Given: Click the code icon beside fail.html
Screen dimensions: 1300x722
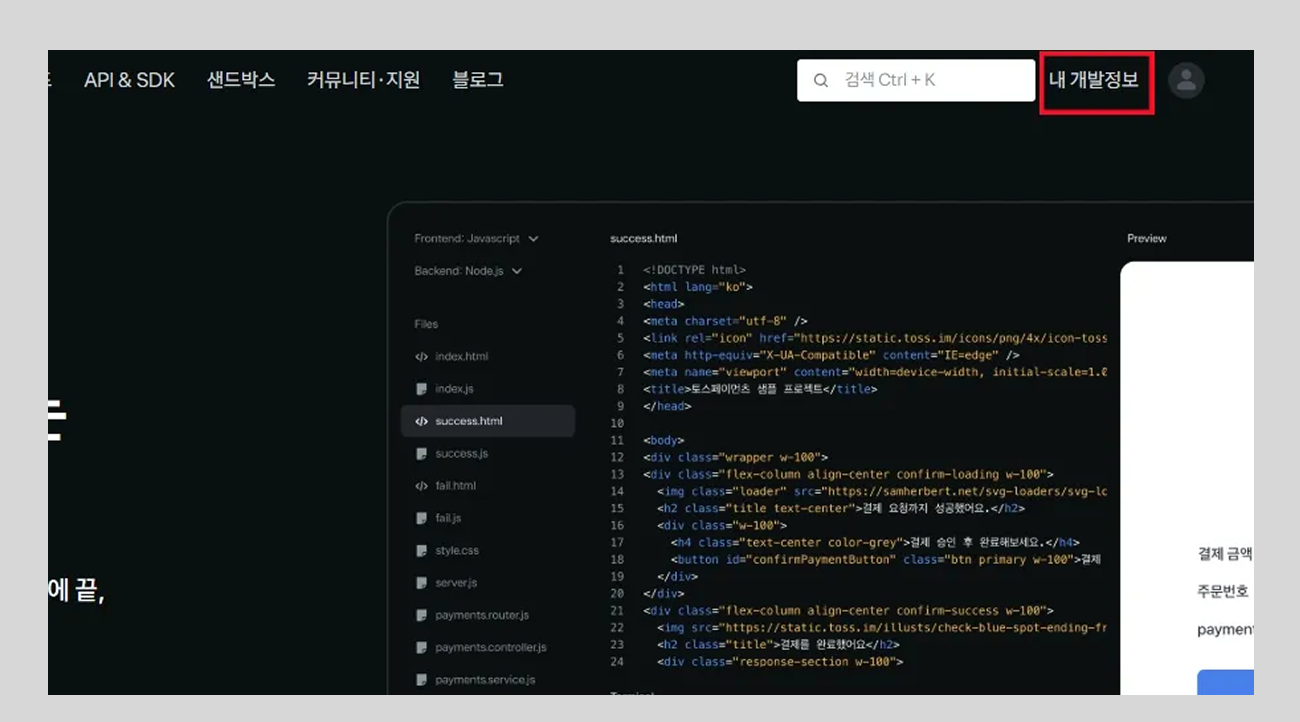Looking at the screenshot, I should pyautogui.click(x=421, y=486).
